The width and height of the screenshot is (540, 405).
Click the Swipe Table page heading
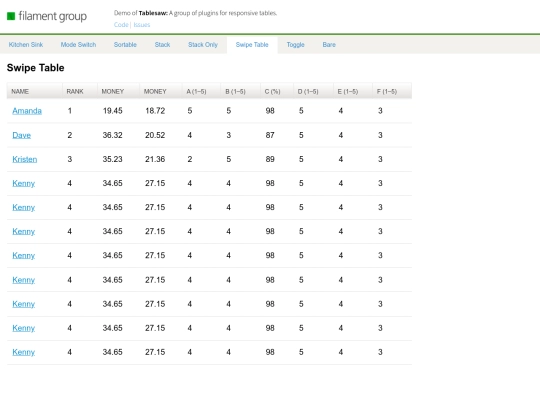pyautogui.click(x=35, y=68)
